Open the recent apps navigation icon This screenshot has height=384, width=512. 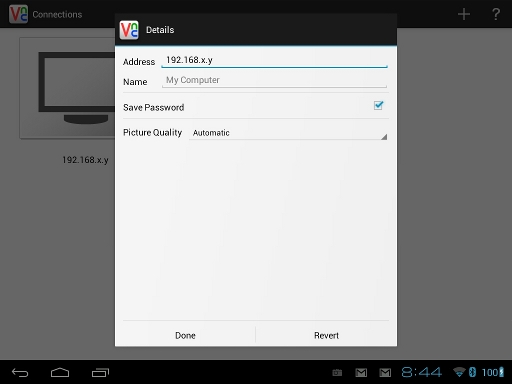pyautogui.click(x=100, y=372)
